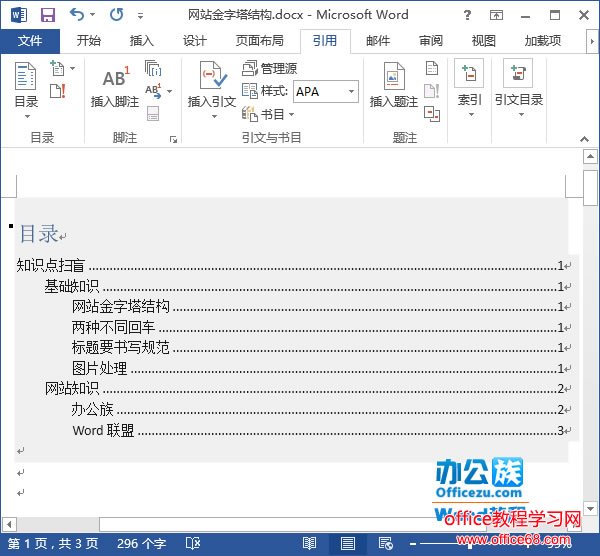Click the Add Text icon beside 目录
This screenshot has height=556, width=600.
57,68
